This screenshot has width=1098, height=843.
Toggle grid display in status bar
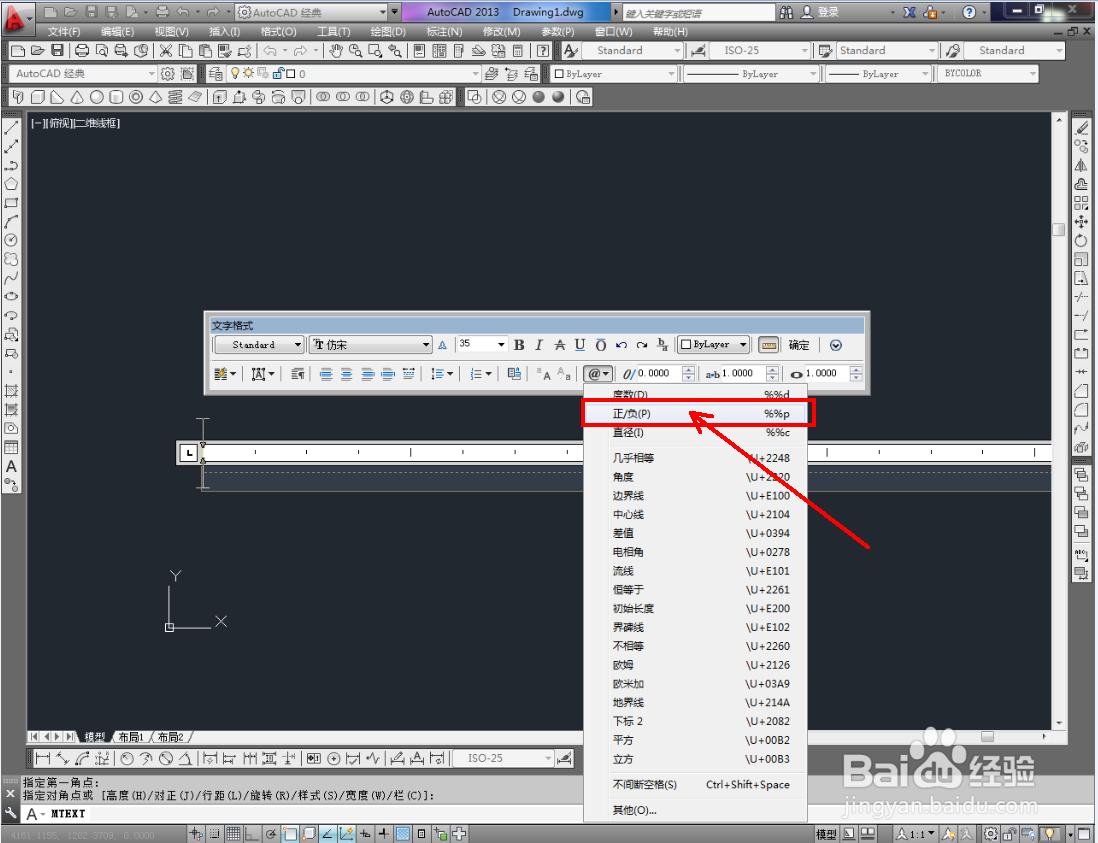pyautogui.click(x=233, y=834)
